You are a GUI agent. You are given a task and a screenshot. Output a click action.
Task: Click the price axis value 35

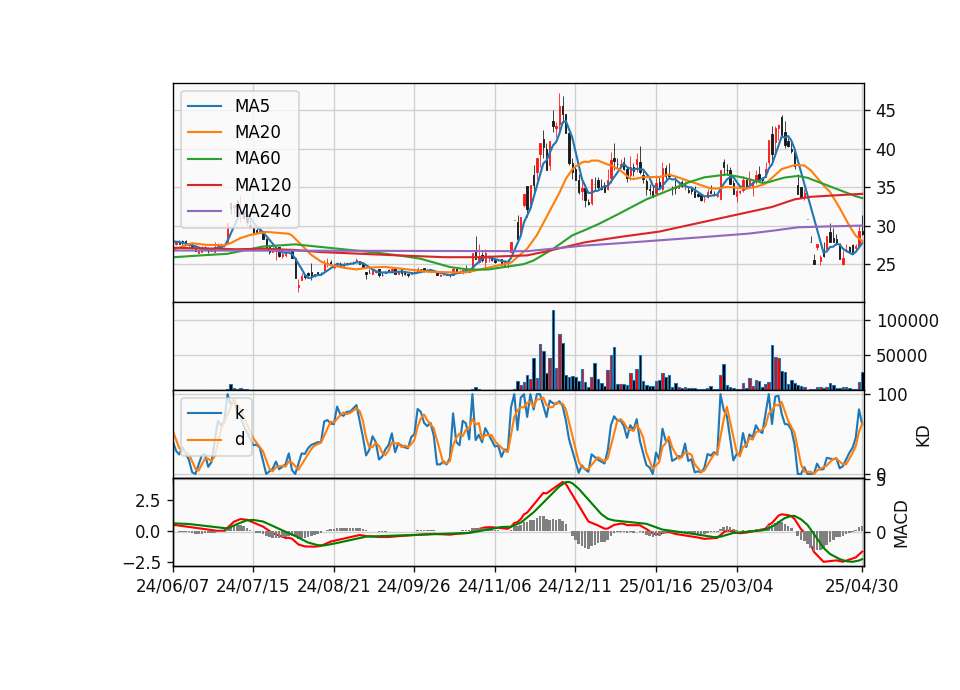tap(885, 189)
